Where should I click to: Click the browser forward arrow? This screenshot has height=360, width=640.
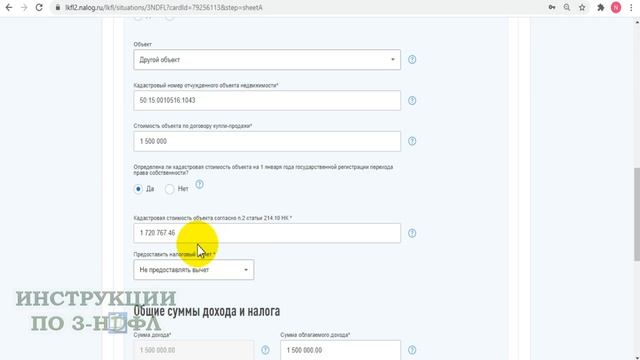(x=24, y=7)
